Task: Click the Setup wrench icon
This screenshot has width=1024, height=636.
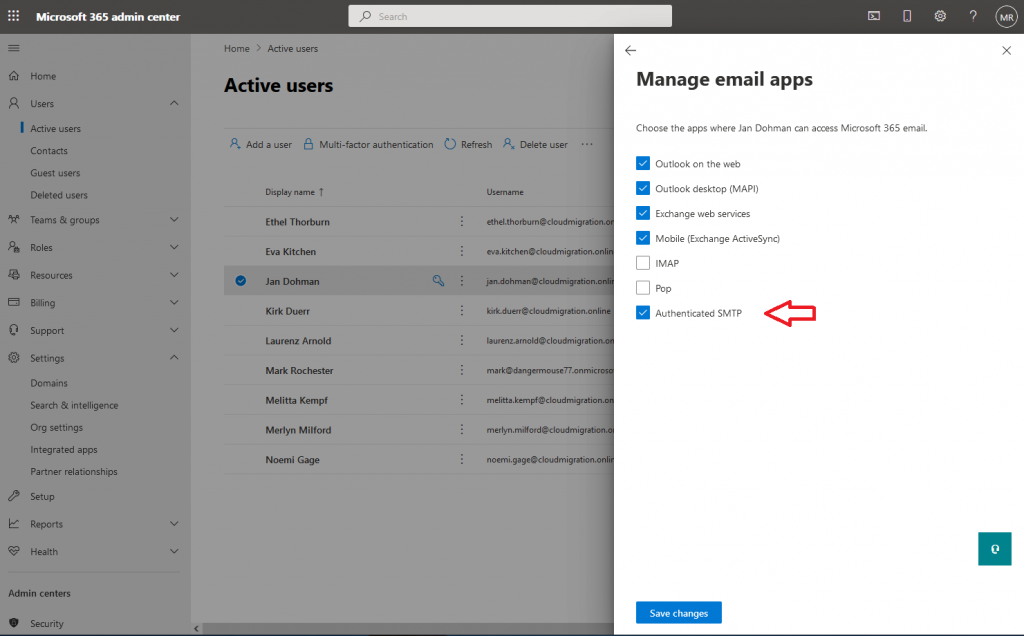Action: pyautogui.click(x=14, y=496)
